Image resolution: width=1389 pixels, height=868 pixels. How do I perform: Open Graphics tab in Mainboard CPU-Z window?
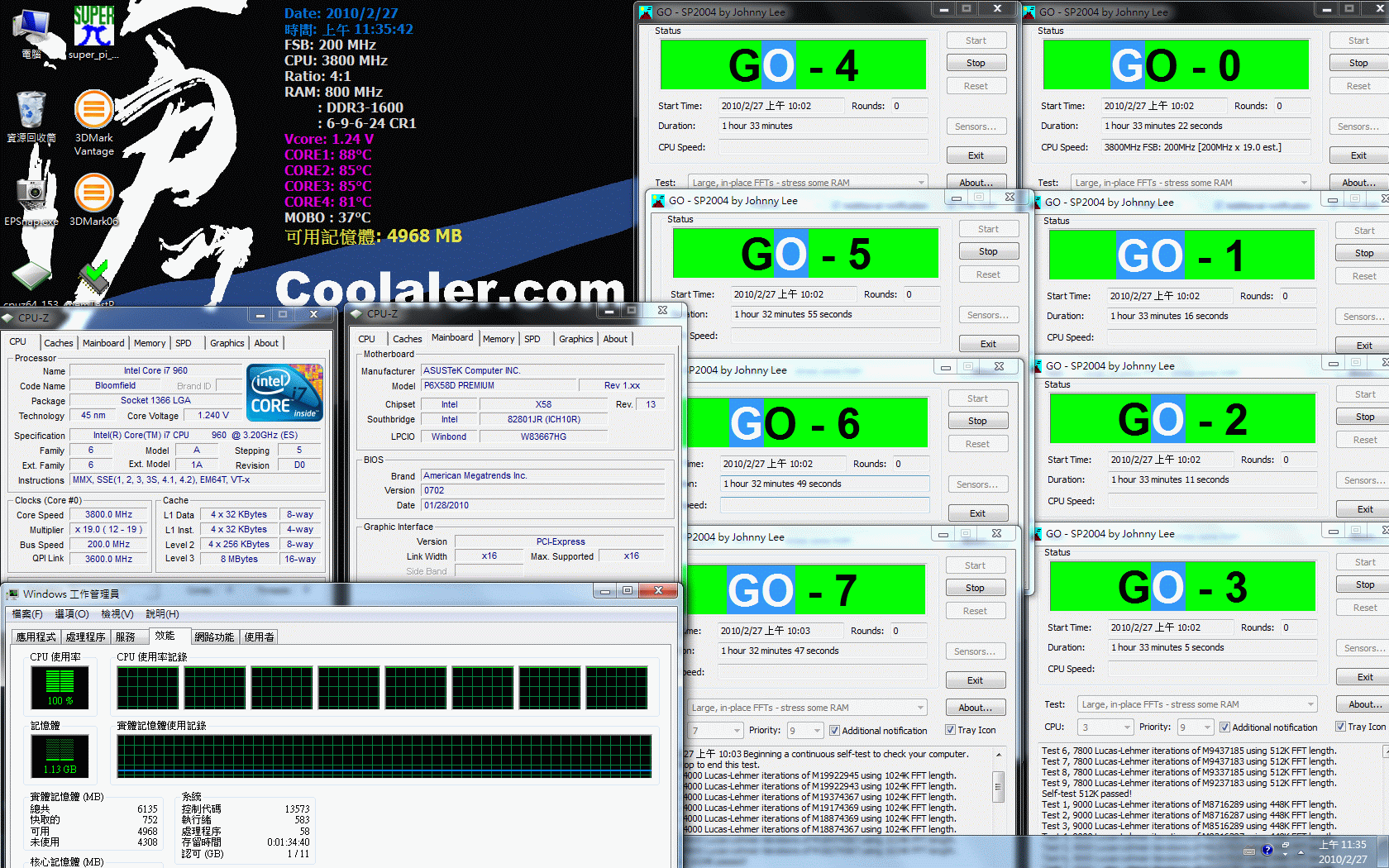575,339
